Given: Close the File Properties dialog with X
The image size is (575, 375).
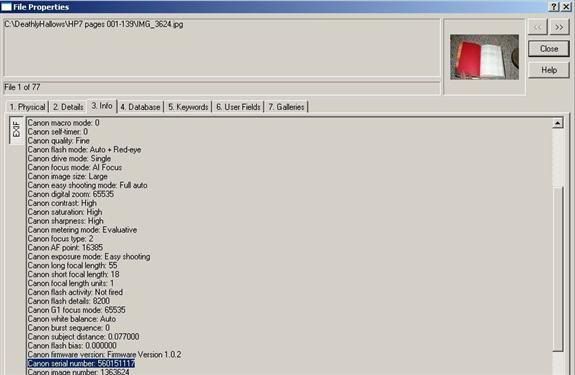Looking at the screenshot, I should 565,7.
